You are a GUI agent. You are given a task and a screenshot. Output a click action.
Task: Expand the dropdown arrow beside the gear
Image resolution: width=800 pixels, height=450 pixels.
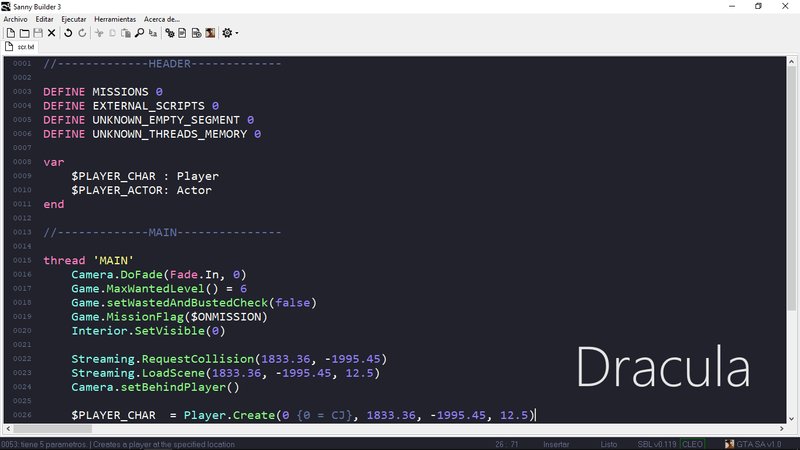pos(237,33)
